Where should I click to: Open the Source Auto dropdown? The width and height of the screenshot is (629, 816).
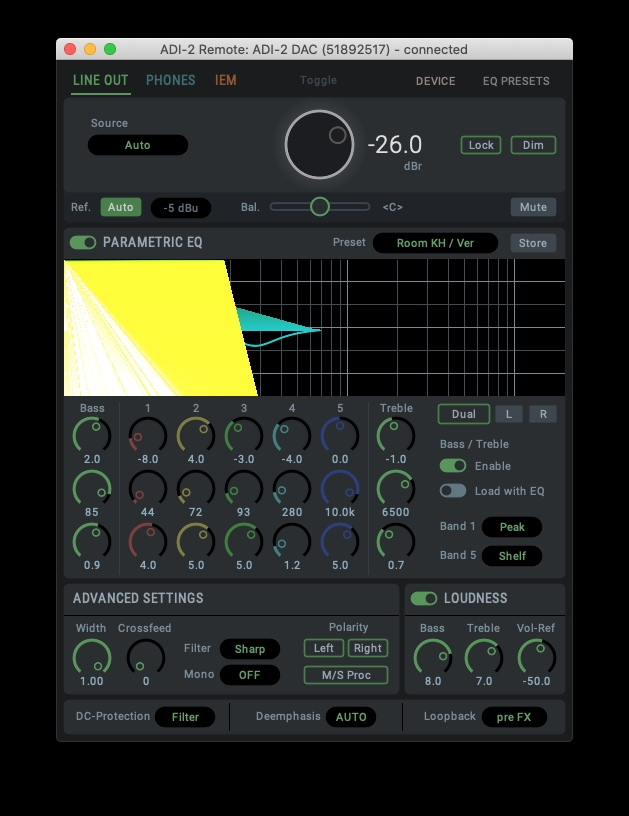pyautogui.click(x=138, y=145)
